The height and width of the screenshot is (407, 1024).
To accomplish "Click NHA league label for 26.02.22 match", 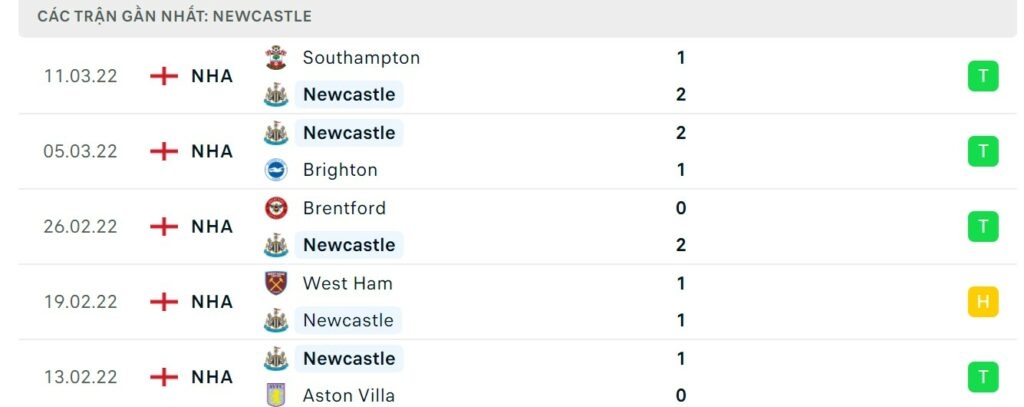I will [212, 226].
